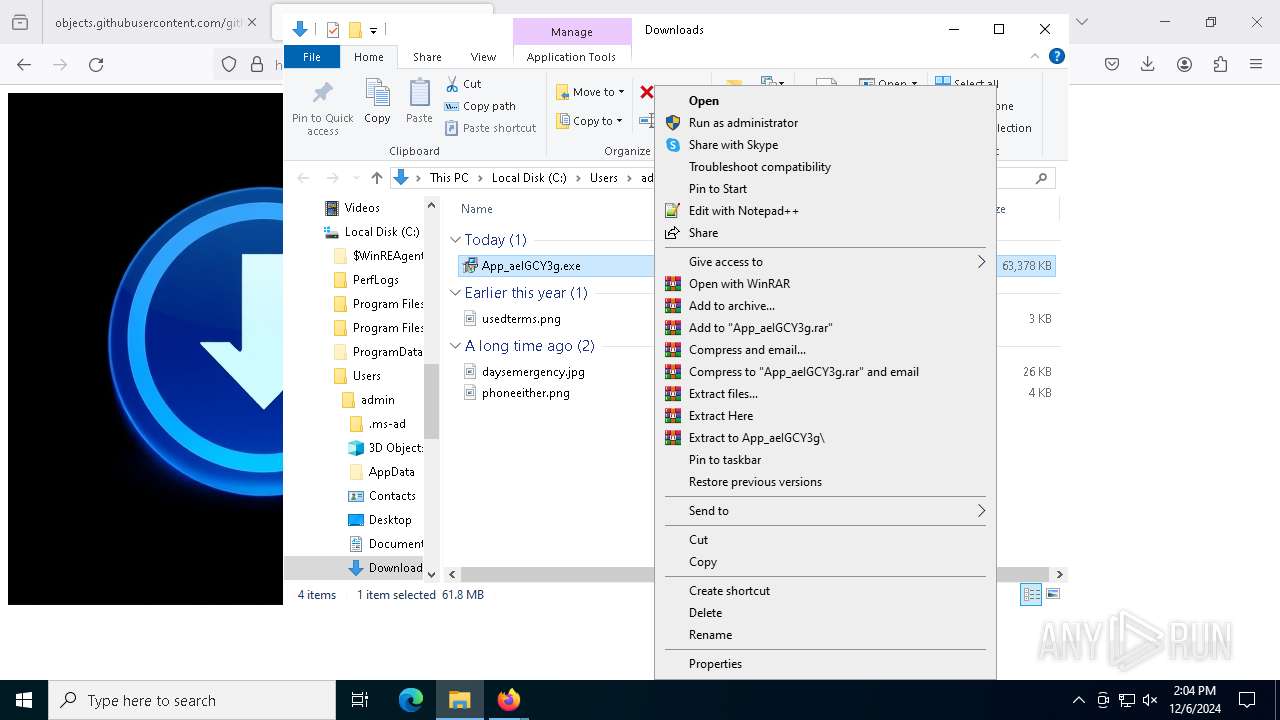The height and width of the screenshot is (720, 1280).
Task: Select the phoneeither.png file
Action: click(x=525, y=393)
